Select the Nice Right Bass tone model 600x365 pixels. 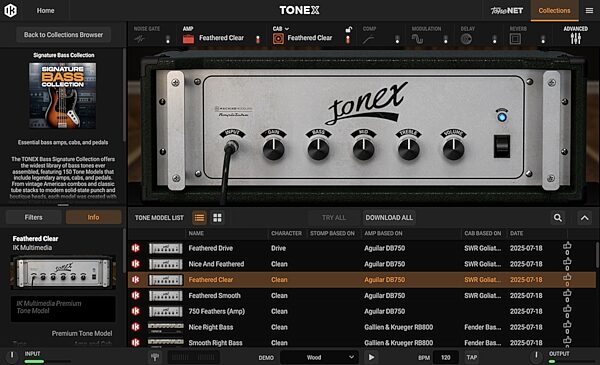(362, 327)
